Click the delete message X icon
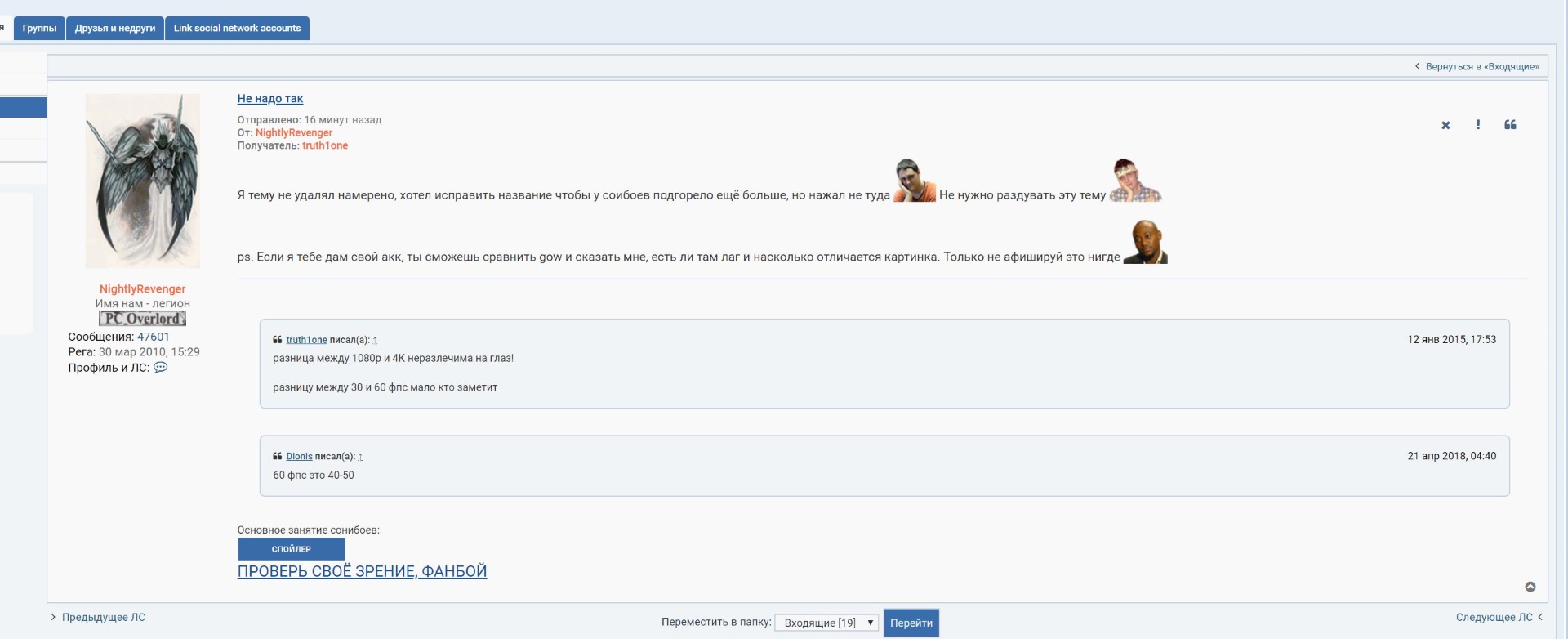 [1445, 125]
